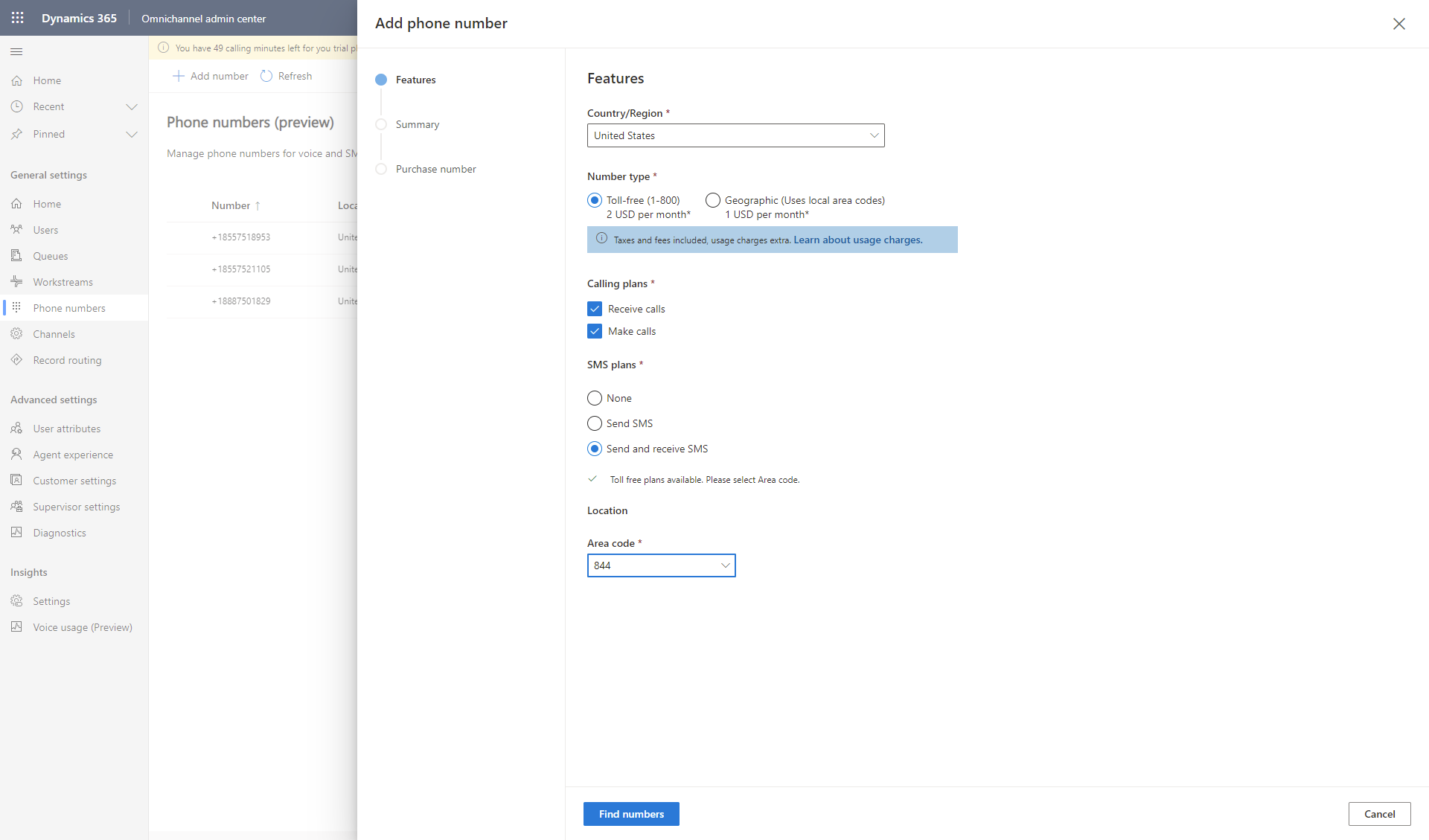Switch to the Summary step
Viewport: 1429px width, 840px height.
418,124
